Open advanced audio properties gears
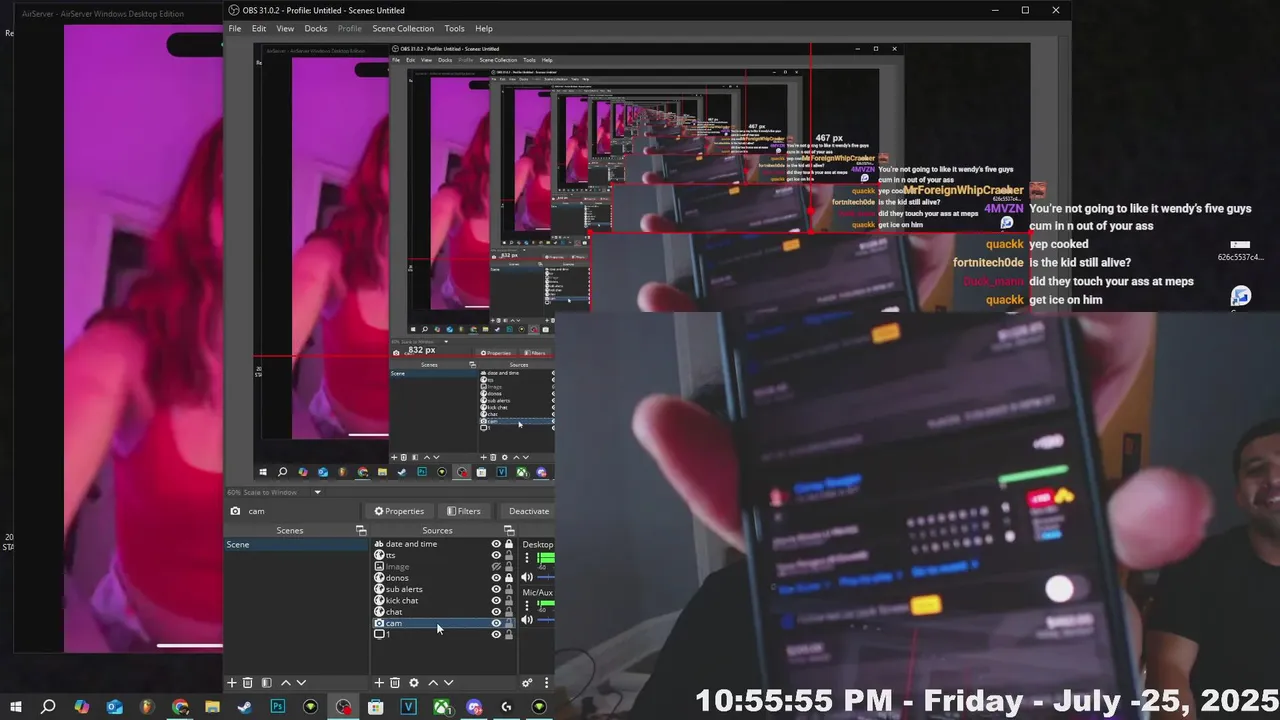 [527, 683]
